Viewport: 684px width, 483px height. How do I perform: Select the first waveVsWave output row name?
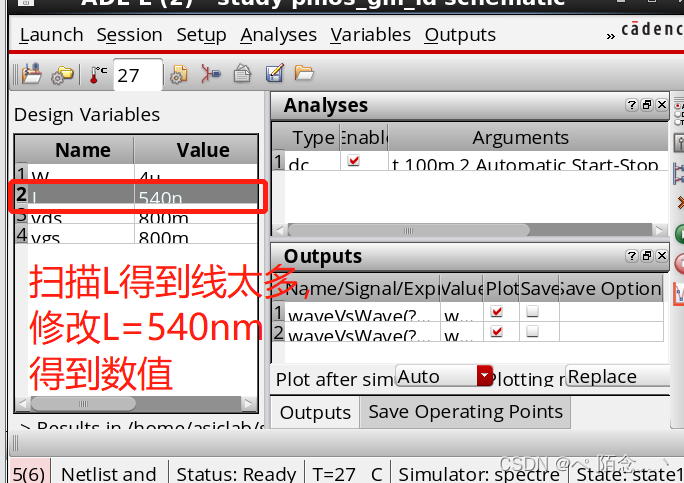coord(362,312)
